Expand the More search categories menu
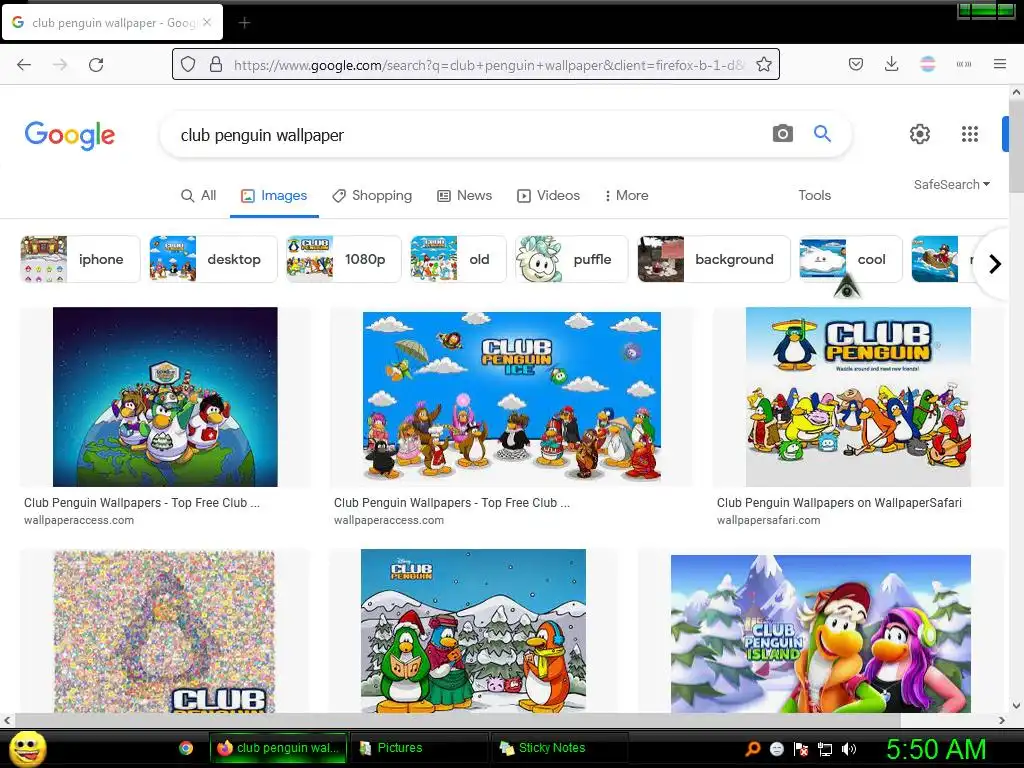 (x=626, y=195)
